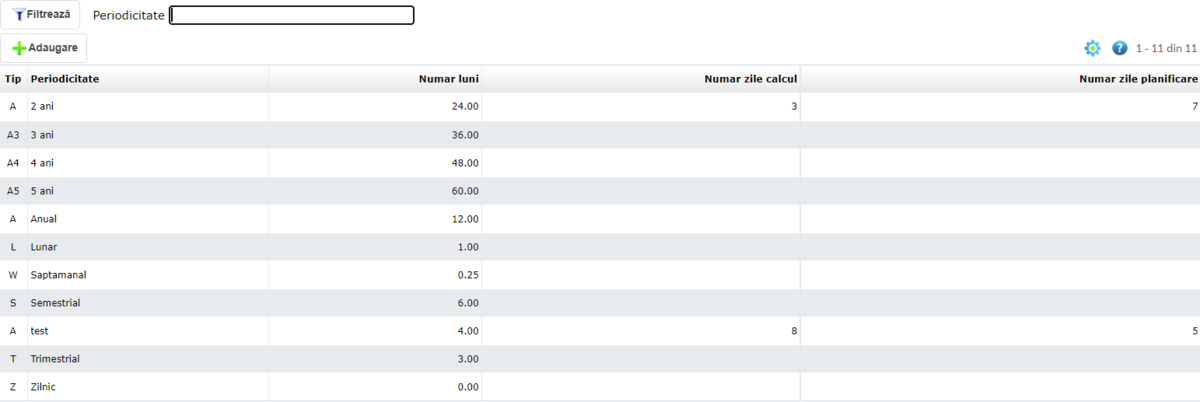Viewport: 1200px width, 402px height.
Task: Select the "Semestrial" row
Action: click(55, 303)
